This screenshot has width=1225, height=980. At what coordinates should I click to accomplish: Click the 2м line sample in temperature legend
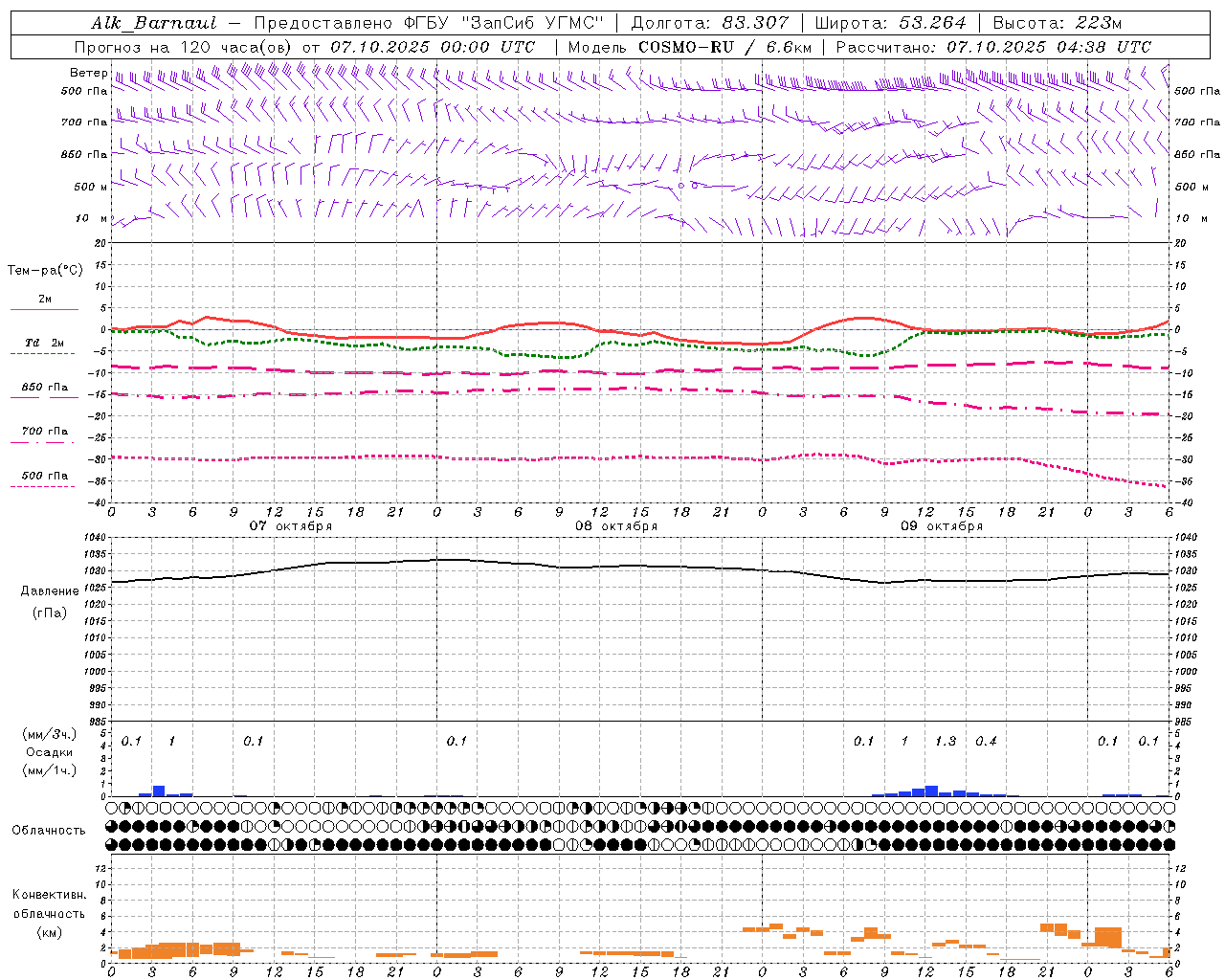[44, 309]
